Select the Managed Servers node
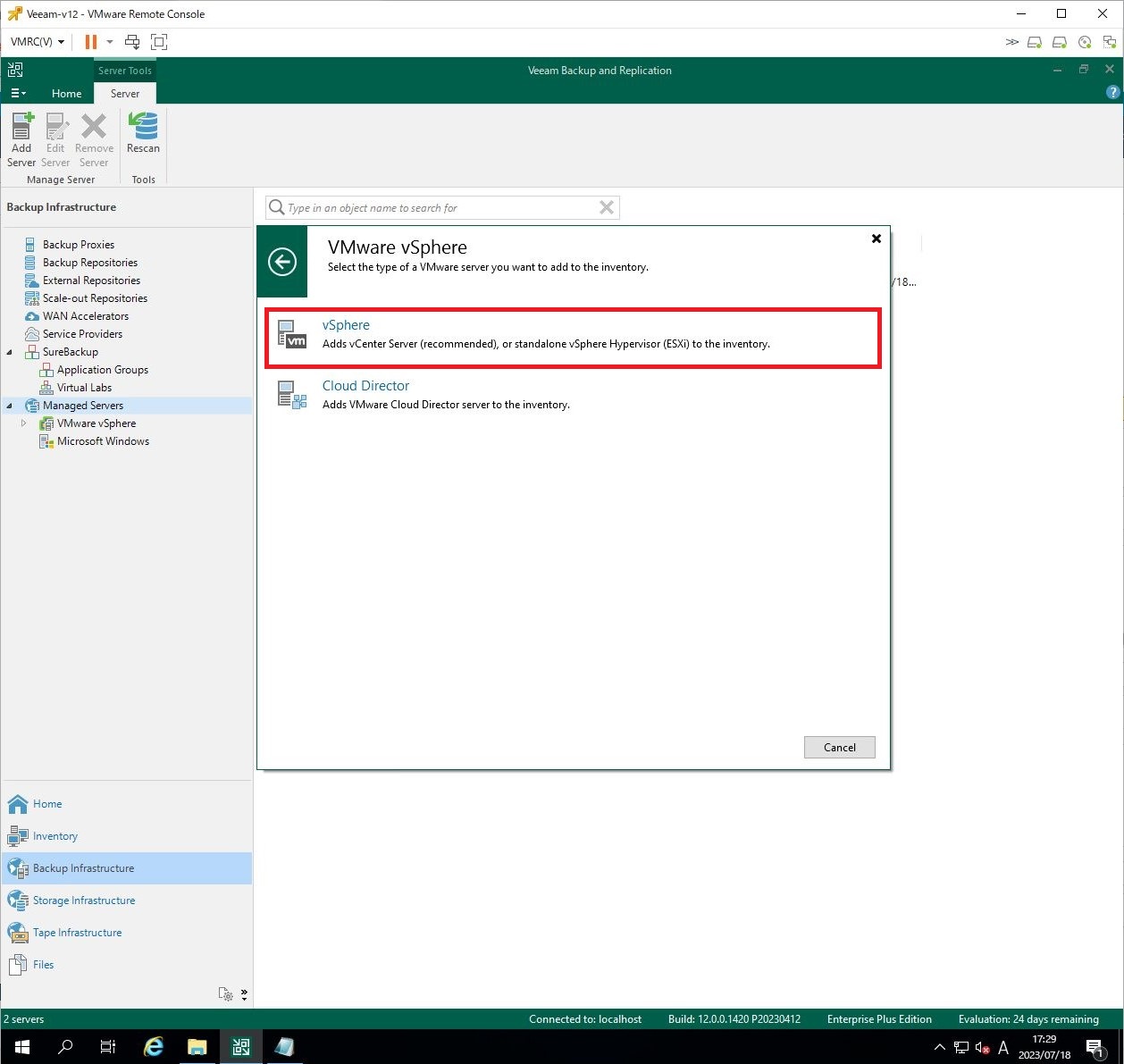The width and height of the screenshot is (1124, 1064). click(83, 406)
